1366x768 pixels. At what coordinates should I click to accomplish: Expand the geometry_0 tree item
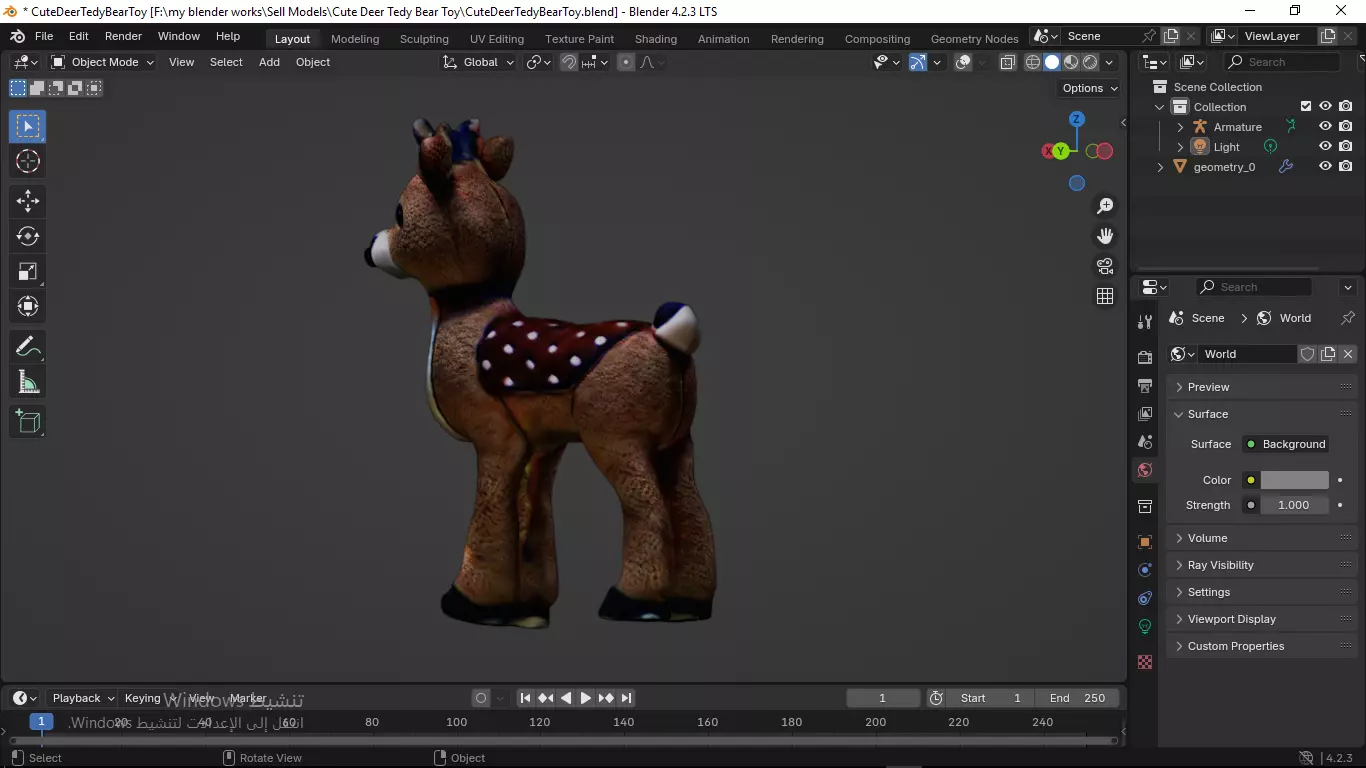coord(1160,167)
